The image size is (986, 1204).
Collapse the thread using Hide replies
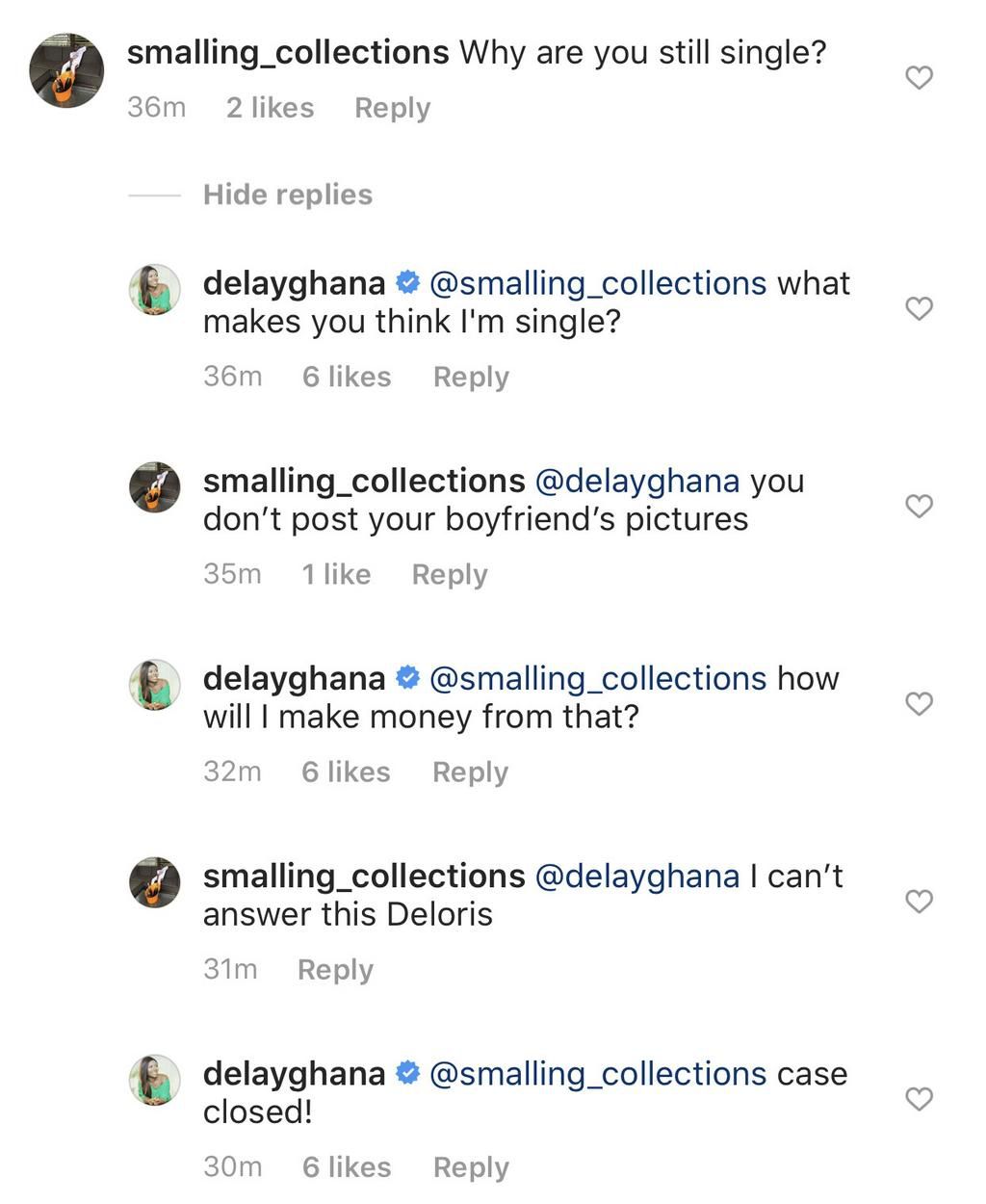click(286, 194)
